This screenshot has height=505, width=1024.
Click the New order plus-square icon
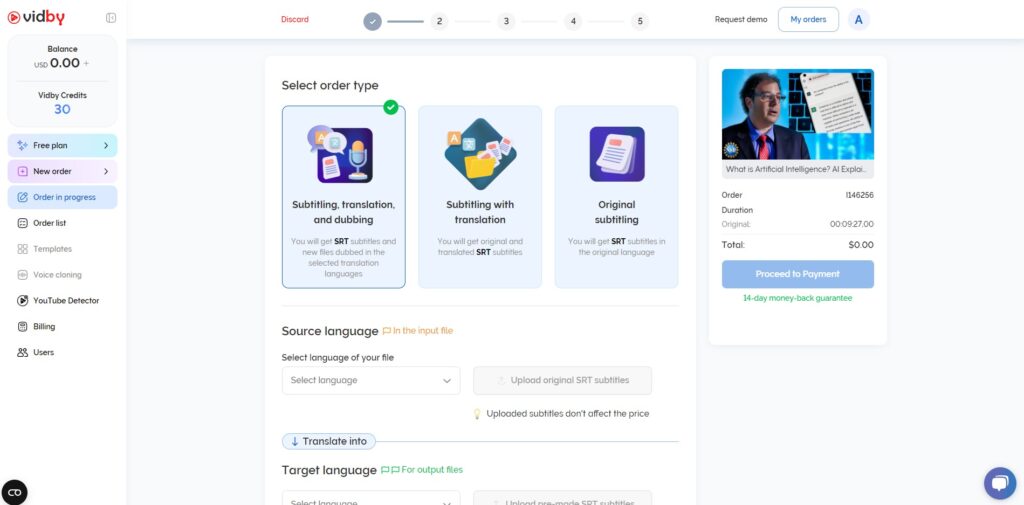23,171
